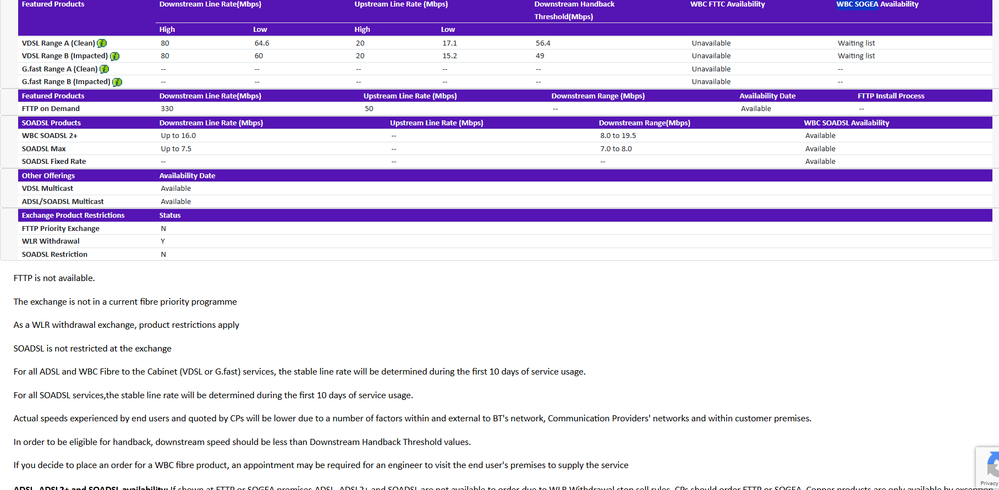This screenshot has width=999, height=490.
Task: Click the Y status for WLR Withdrawal
Action: [163, 241]
